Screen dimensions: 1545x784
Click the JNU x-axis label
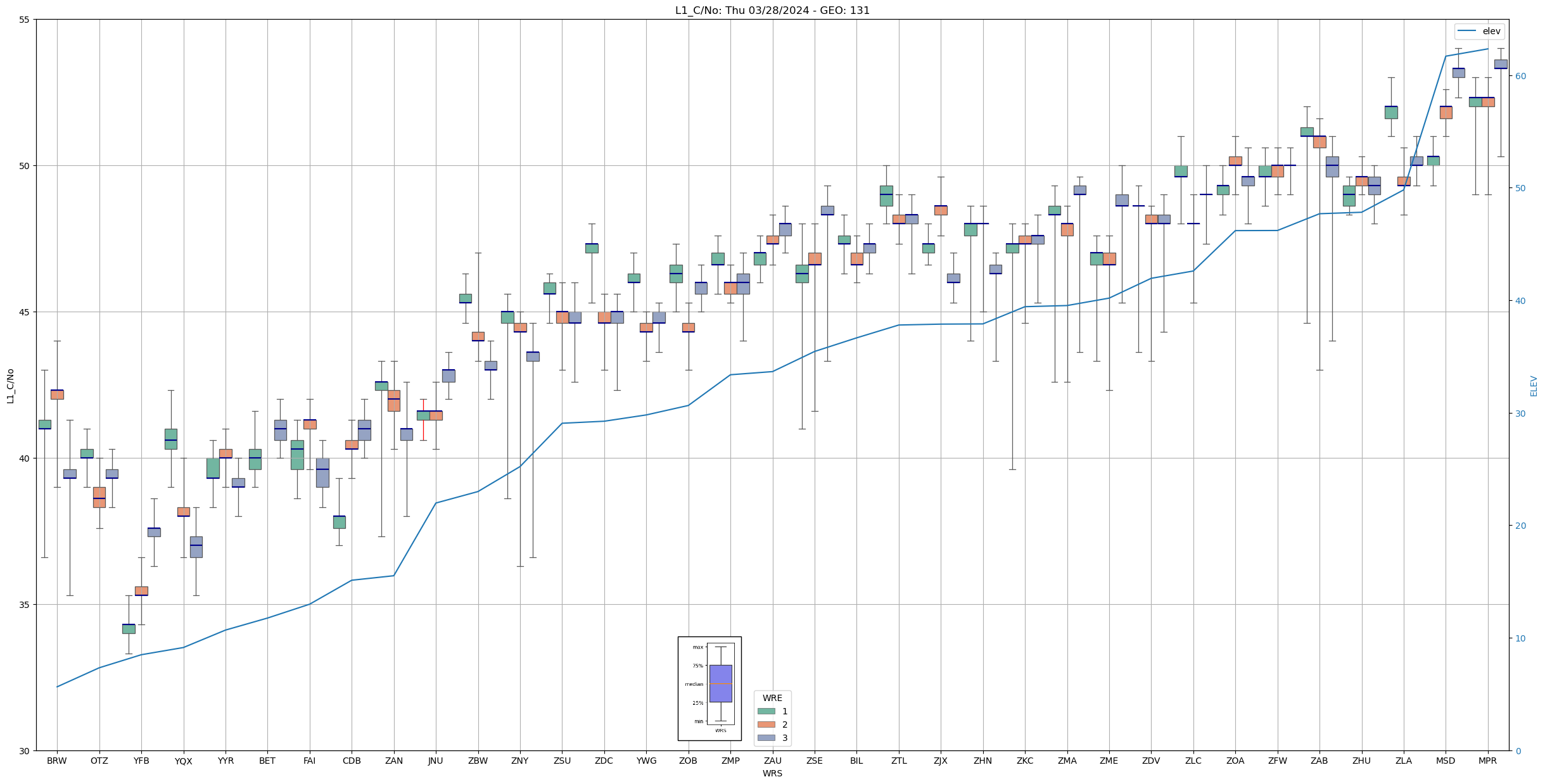[x=436, y=761]
